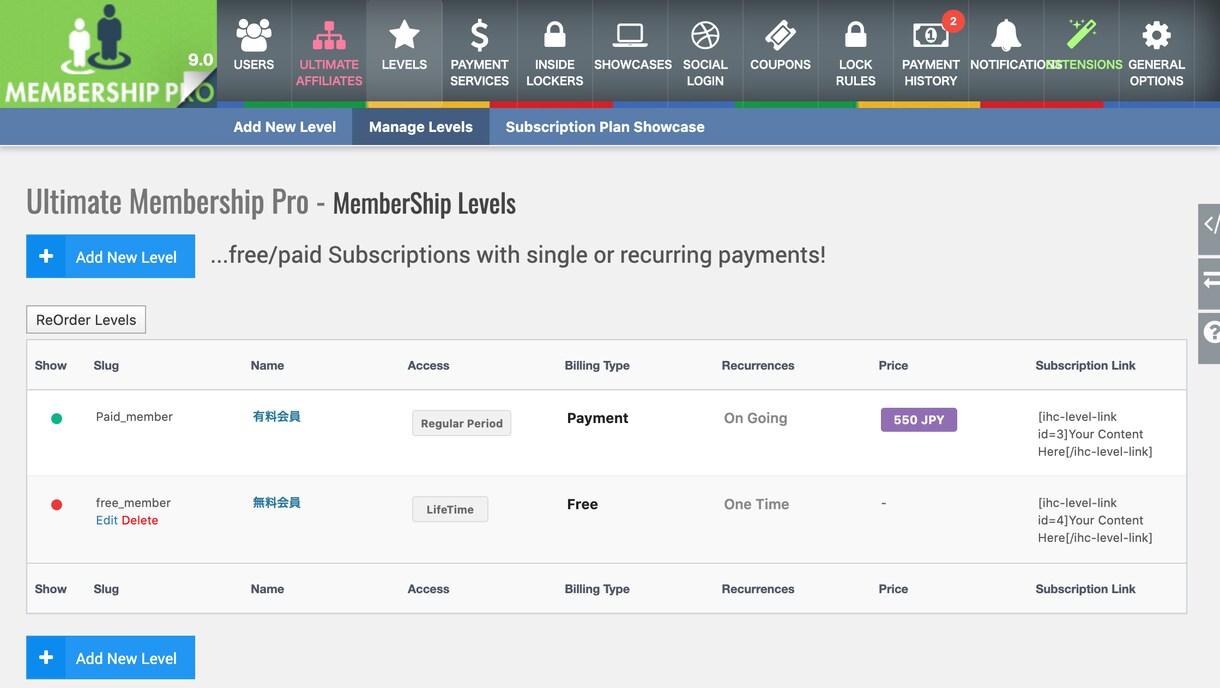This screenshot has width=1220, height=688.
Task: Open the 有料会員 level name link
Action: (x=277, y=417)
